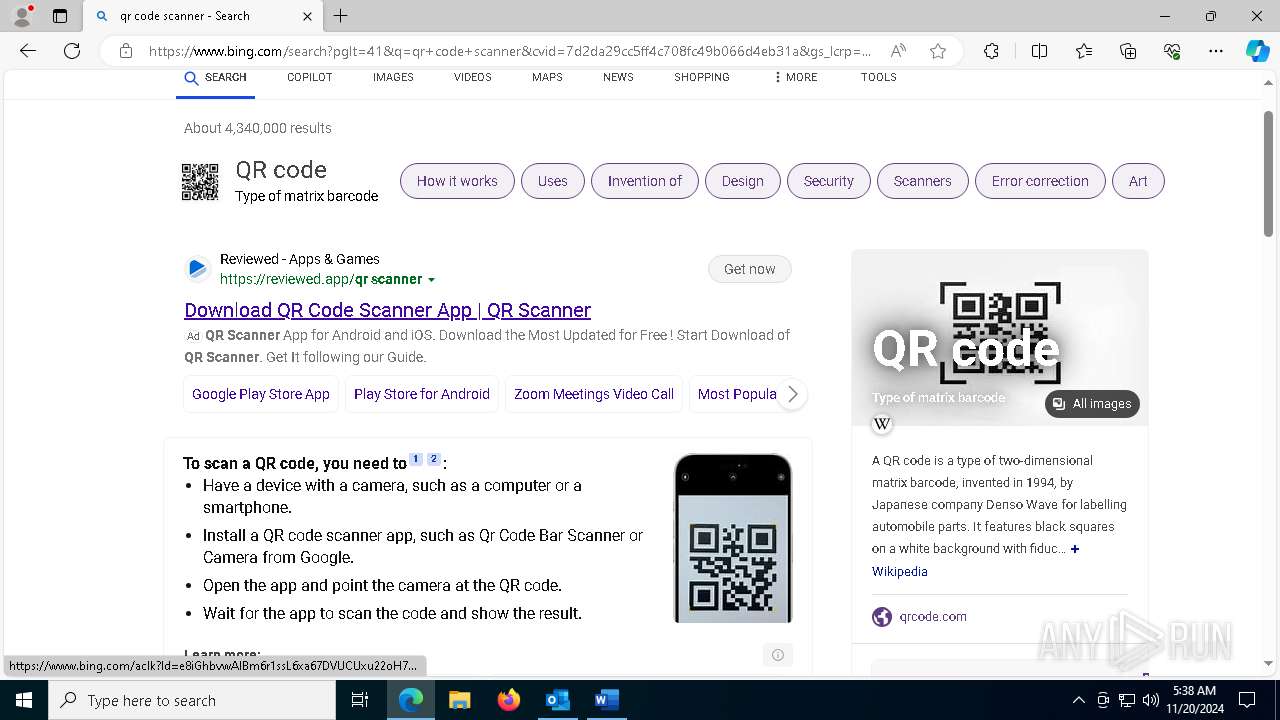Toggle split screen view
The image size is (1280, 720).
click(1039, 51)
